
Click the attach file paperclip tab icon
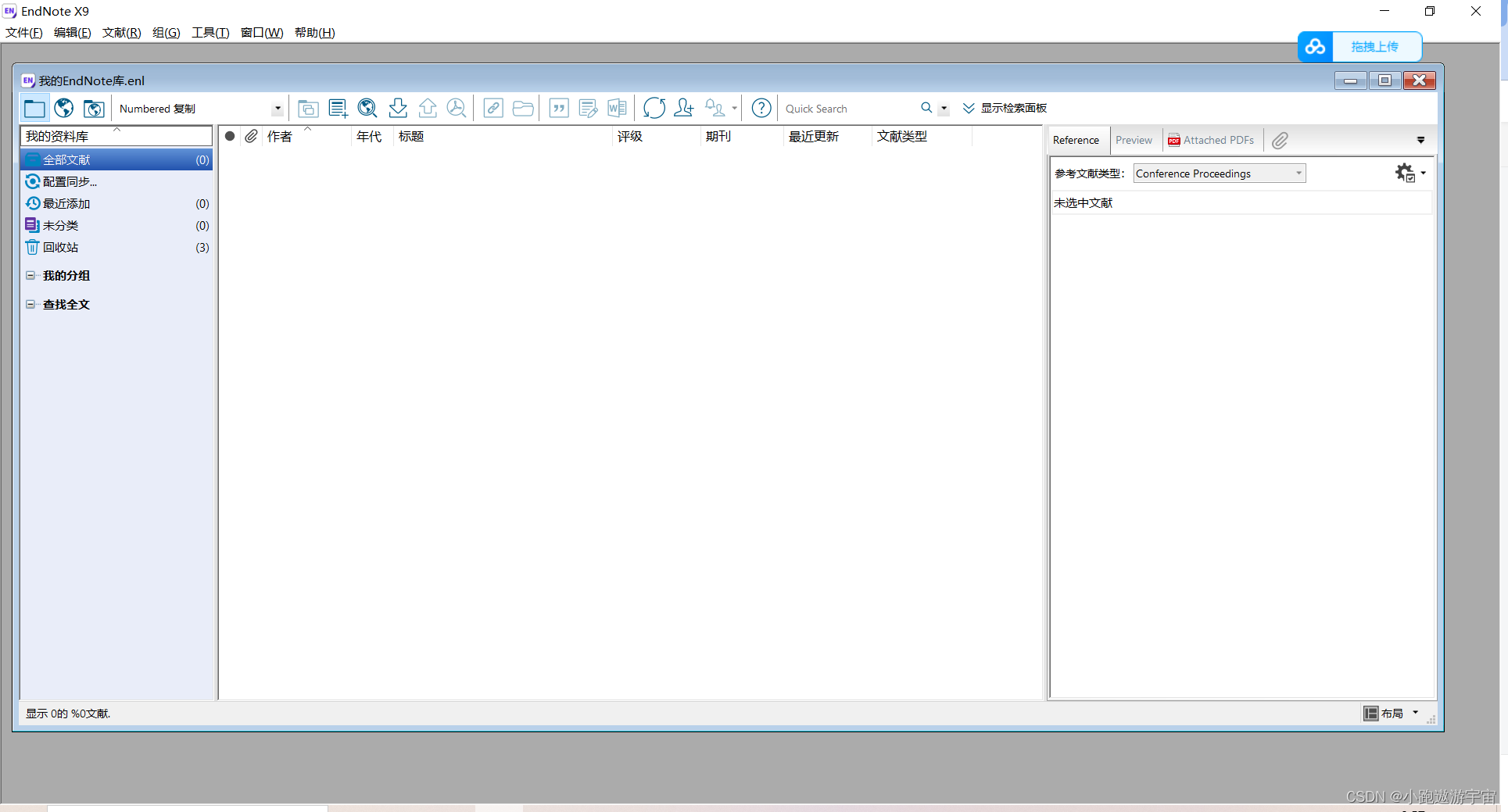point(1280,141)
